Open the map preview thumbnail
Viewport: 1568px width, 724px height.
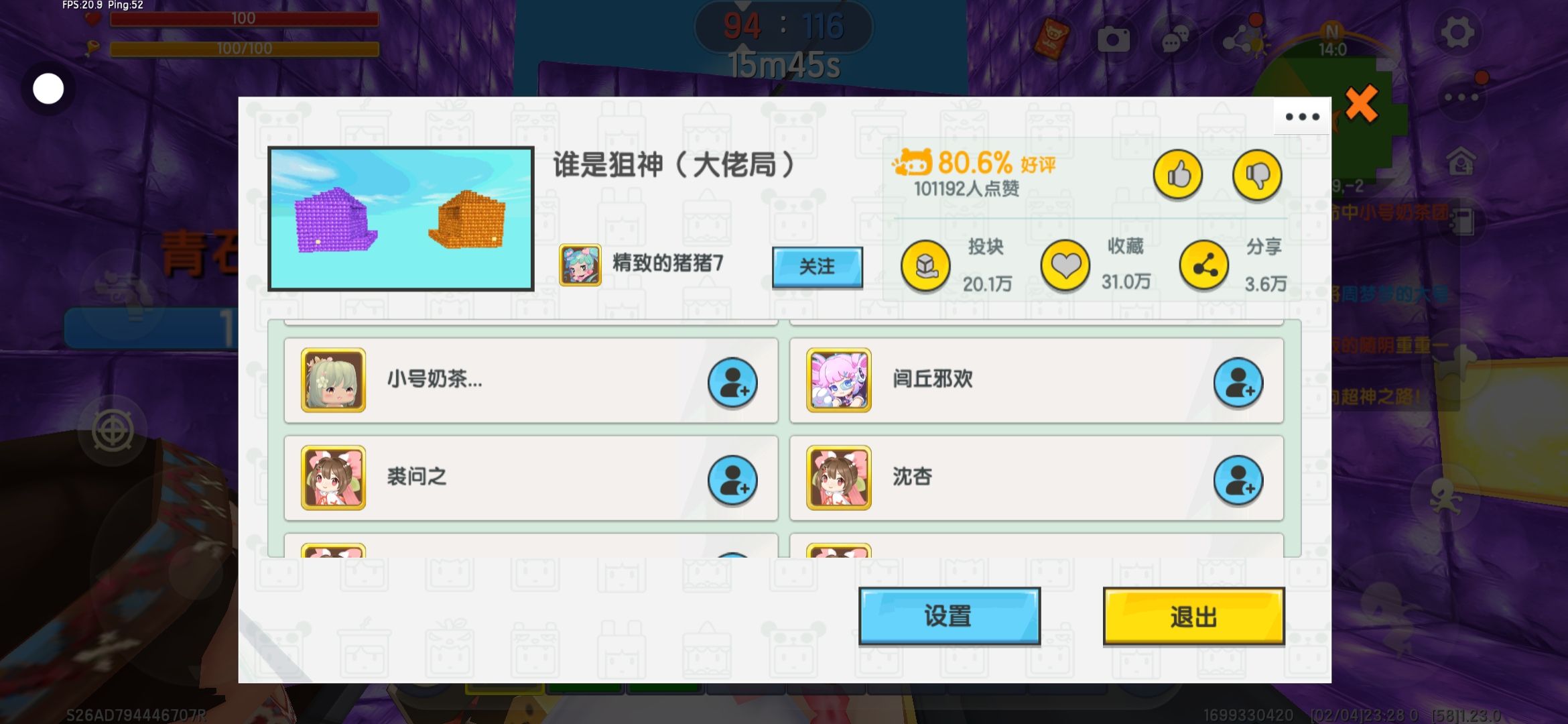click(x=401, y=219)
